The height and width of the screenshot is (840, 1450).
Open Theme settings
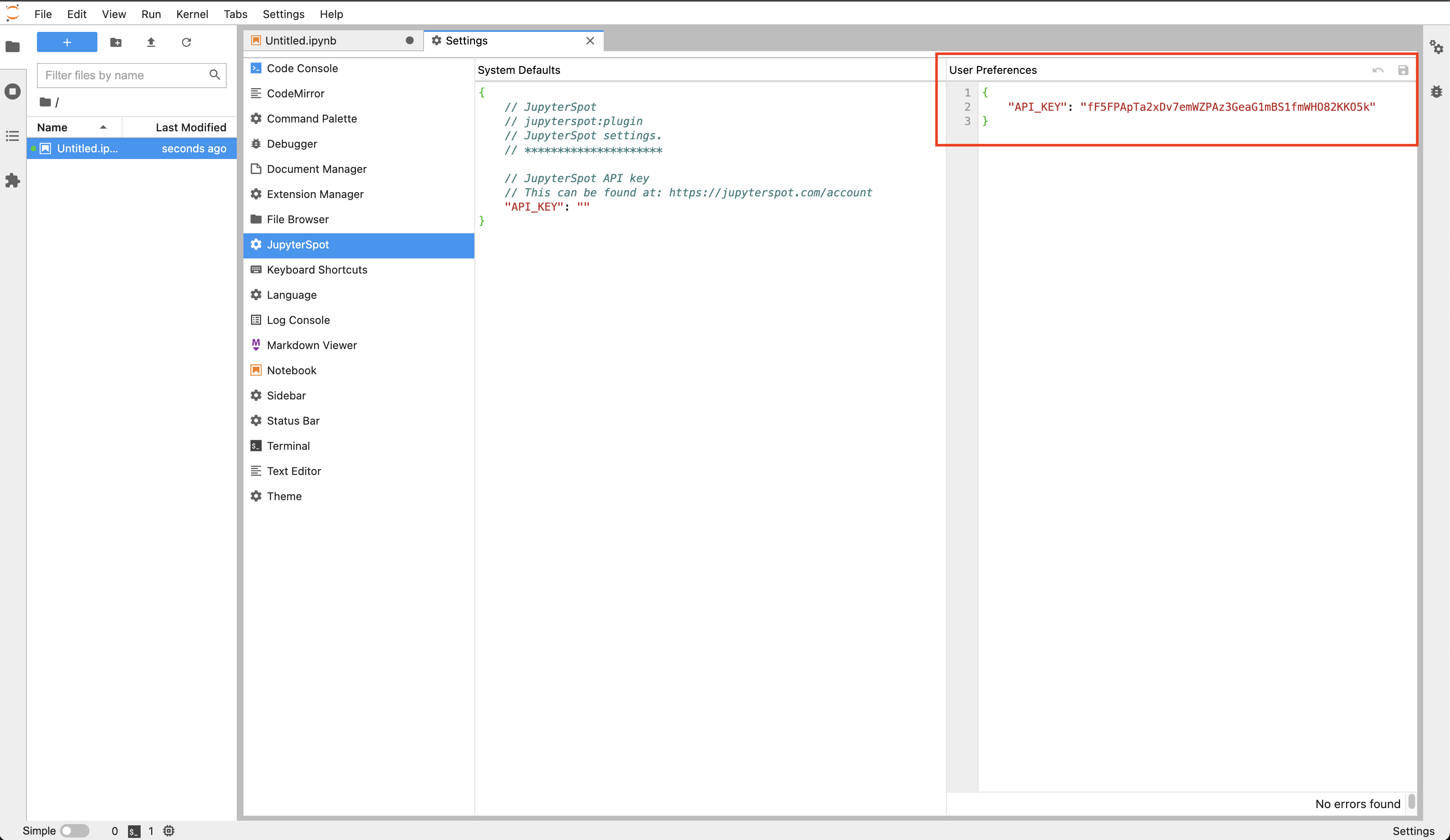tap(359, 496)
